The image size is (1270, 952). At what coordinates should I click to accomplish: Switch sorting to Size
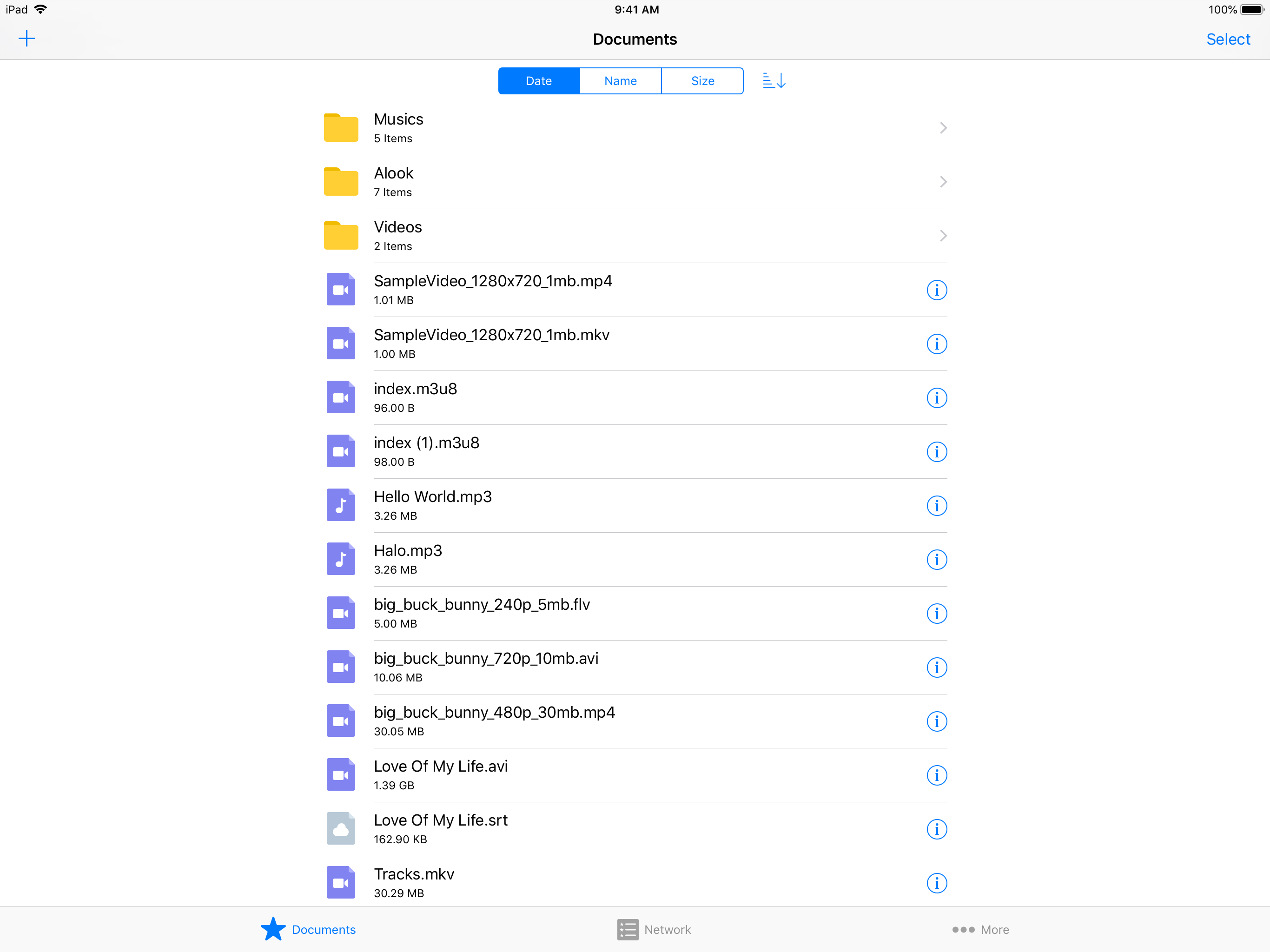(x=702, y=81)
